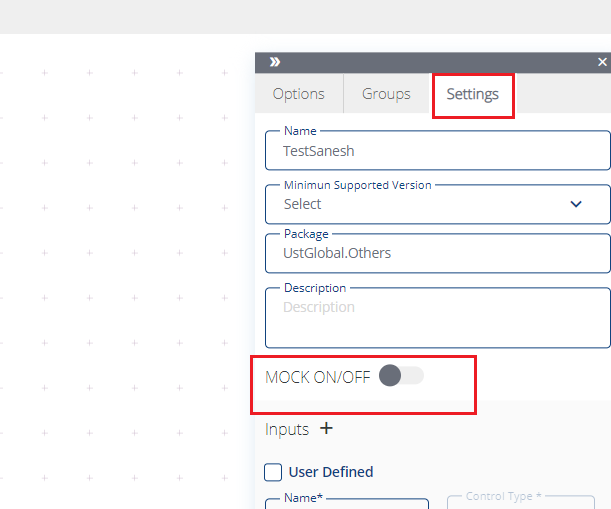Click the User Defined label text
The width and height of the screenshot is (611, 509).
click(x=331, y=472)
